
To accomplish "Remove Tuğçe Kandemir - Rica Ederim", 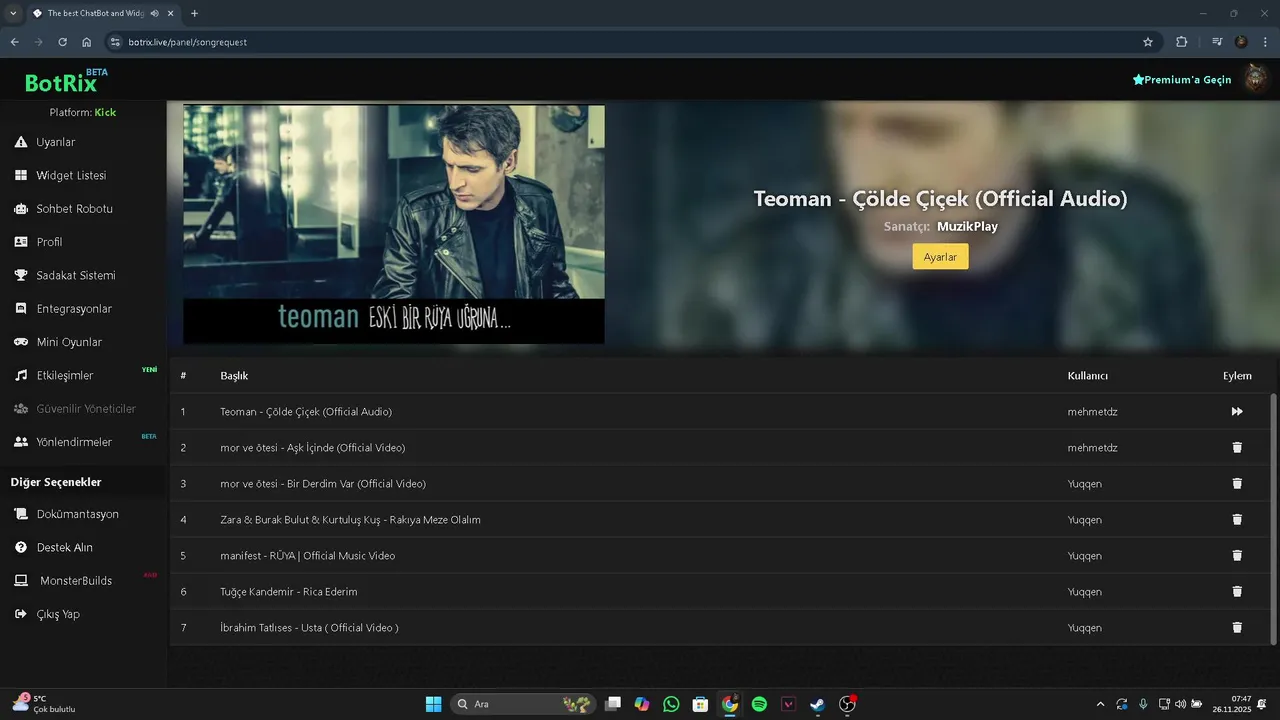I will (x=1237, y=591).
